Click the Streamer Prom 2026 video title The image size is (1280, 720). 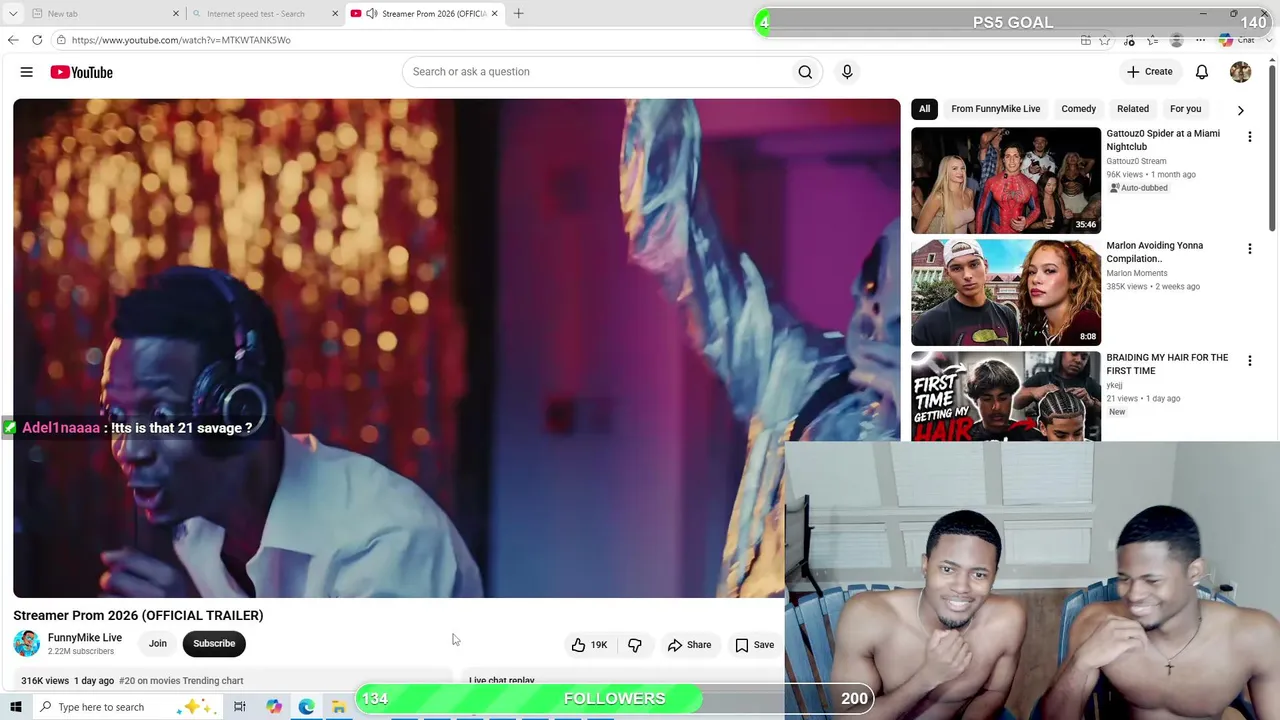(138, 615)
